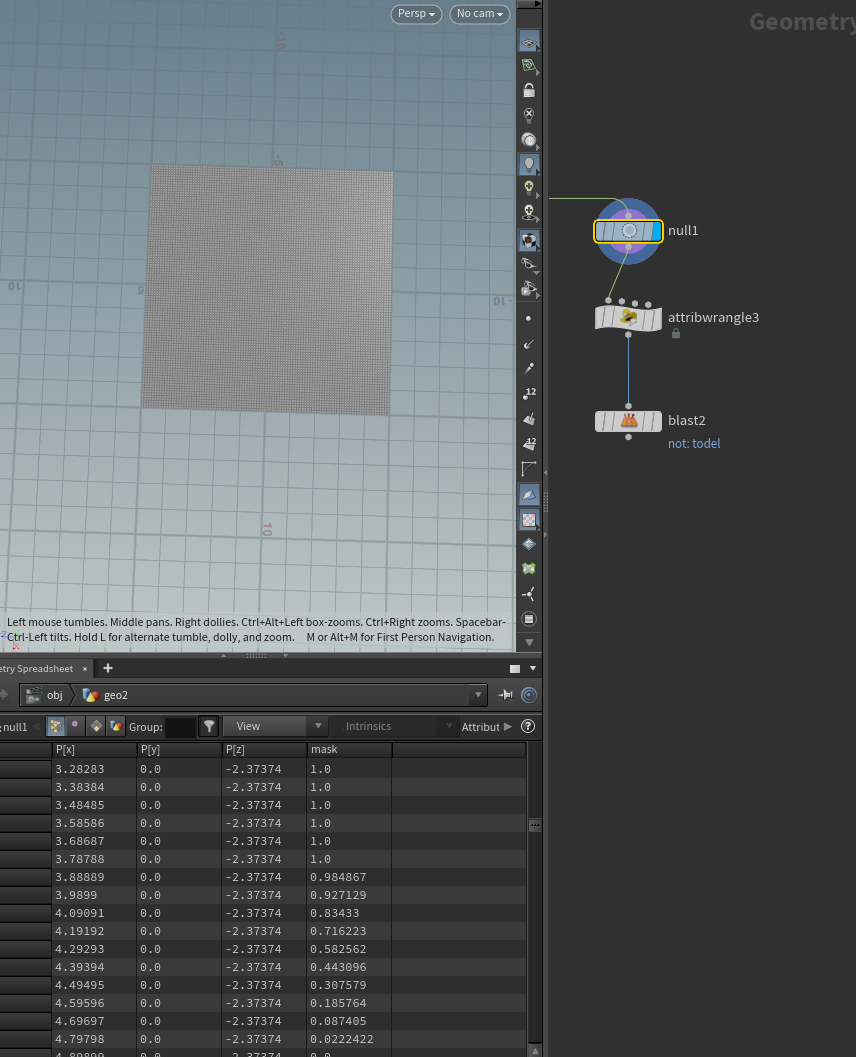Viewport: 856px width, 1057px height.
Task: Toggle the checkered cube materials display icon
Action: pos(529,240)
